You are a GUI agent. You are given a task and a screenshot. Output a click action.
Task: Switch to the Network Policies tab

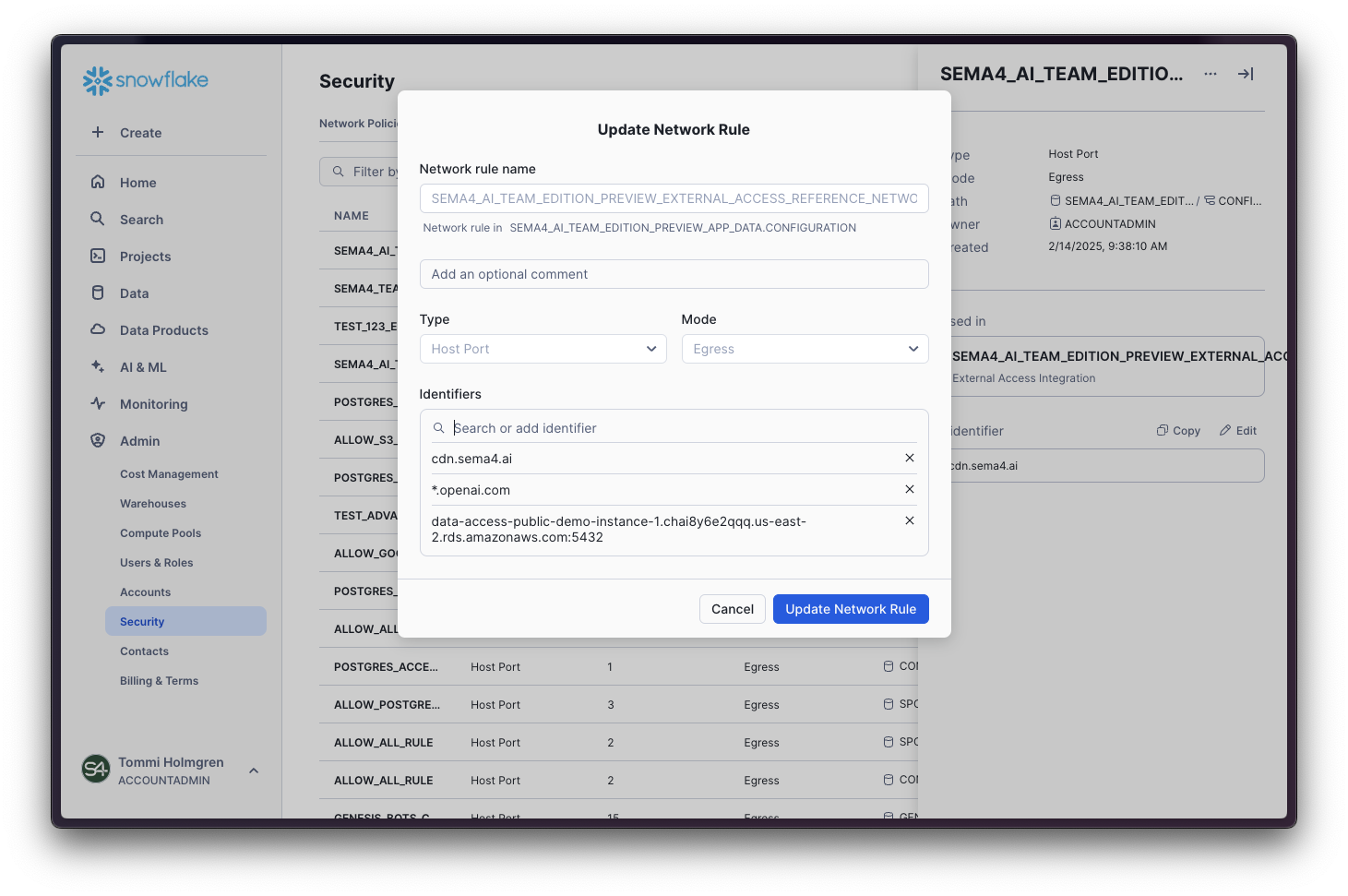click(359, 124)
